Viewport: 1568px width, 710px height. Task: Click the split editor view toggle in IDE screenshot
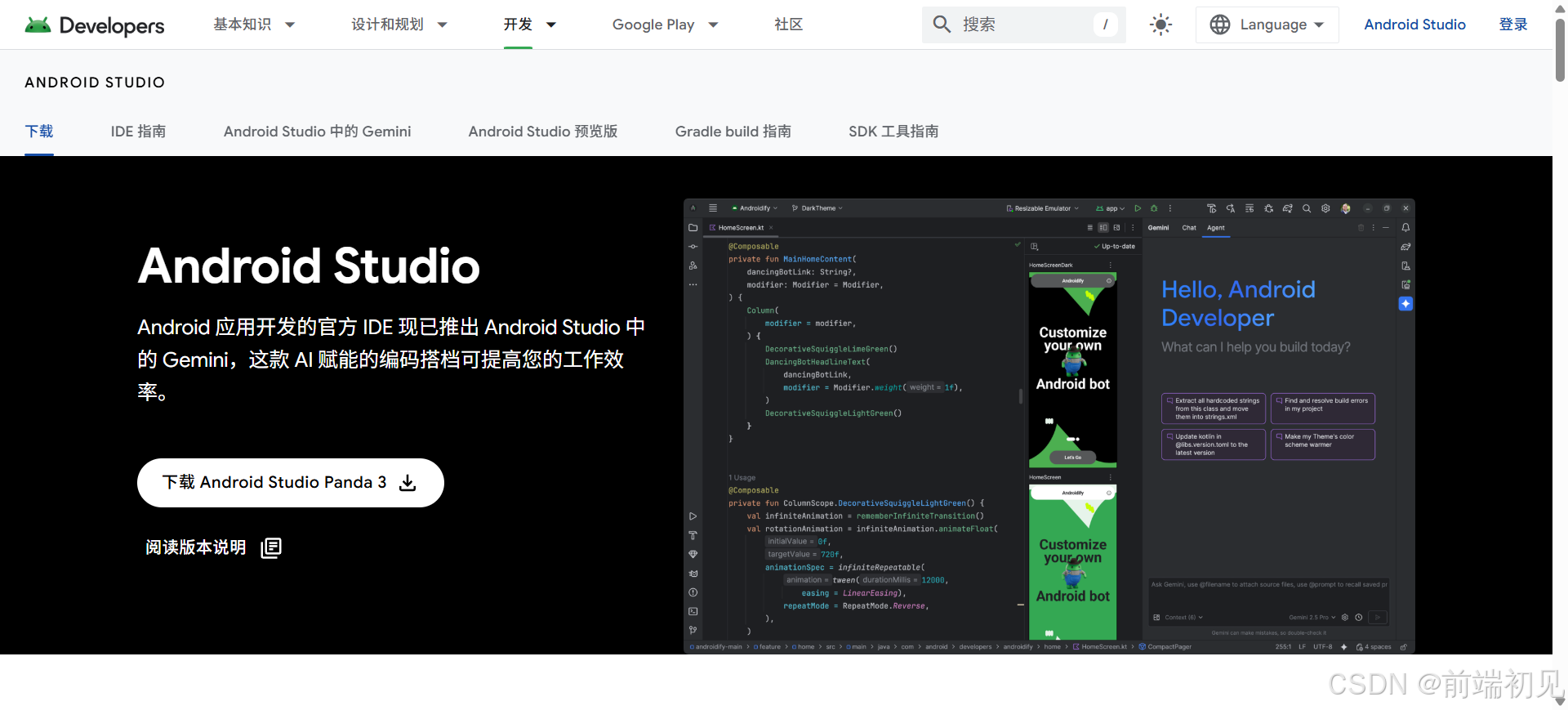pos(1103,228)
